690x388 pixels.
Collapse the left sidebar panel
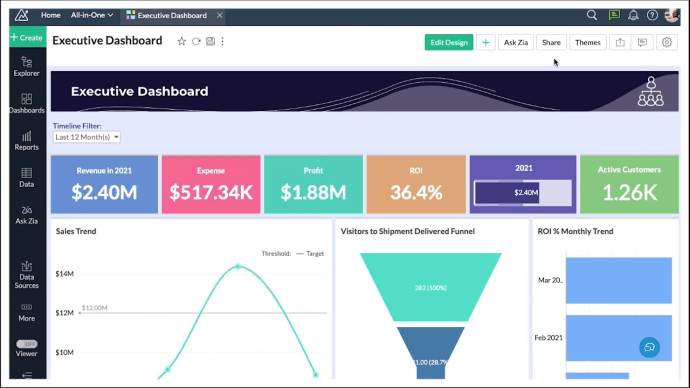click(27, 375)
